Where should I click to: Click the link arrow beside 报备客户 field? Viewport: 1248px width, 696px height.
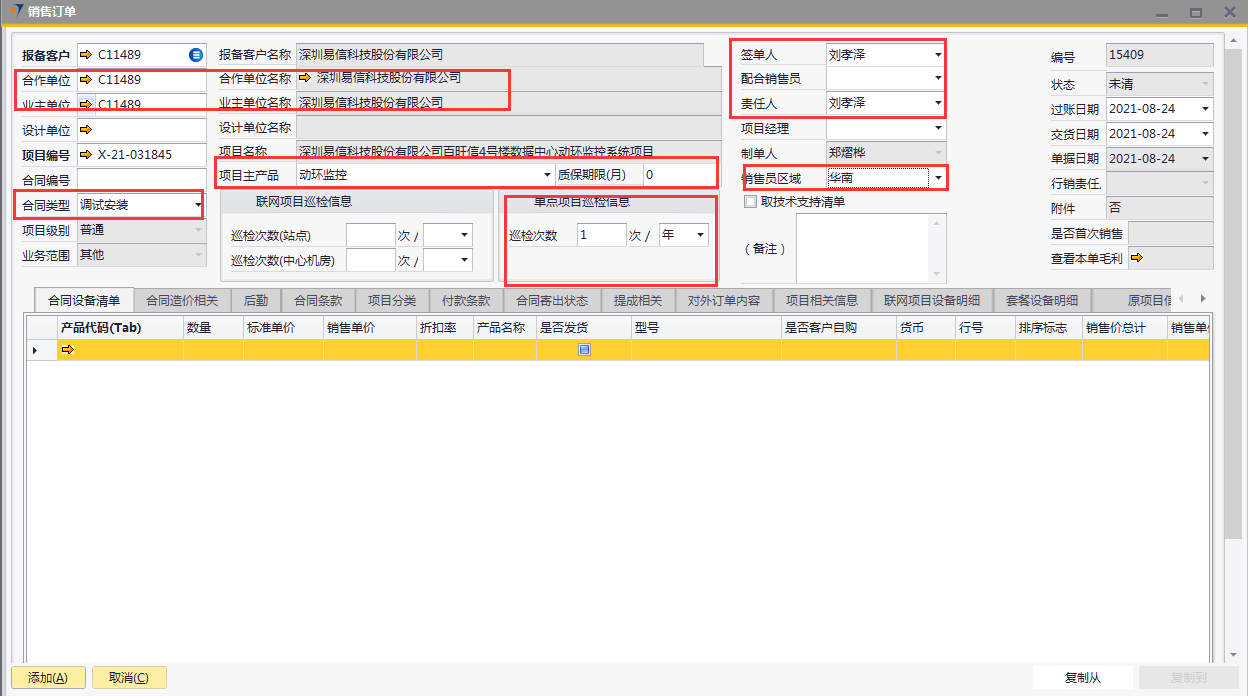[x=86, y=55]
